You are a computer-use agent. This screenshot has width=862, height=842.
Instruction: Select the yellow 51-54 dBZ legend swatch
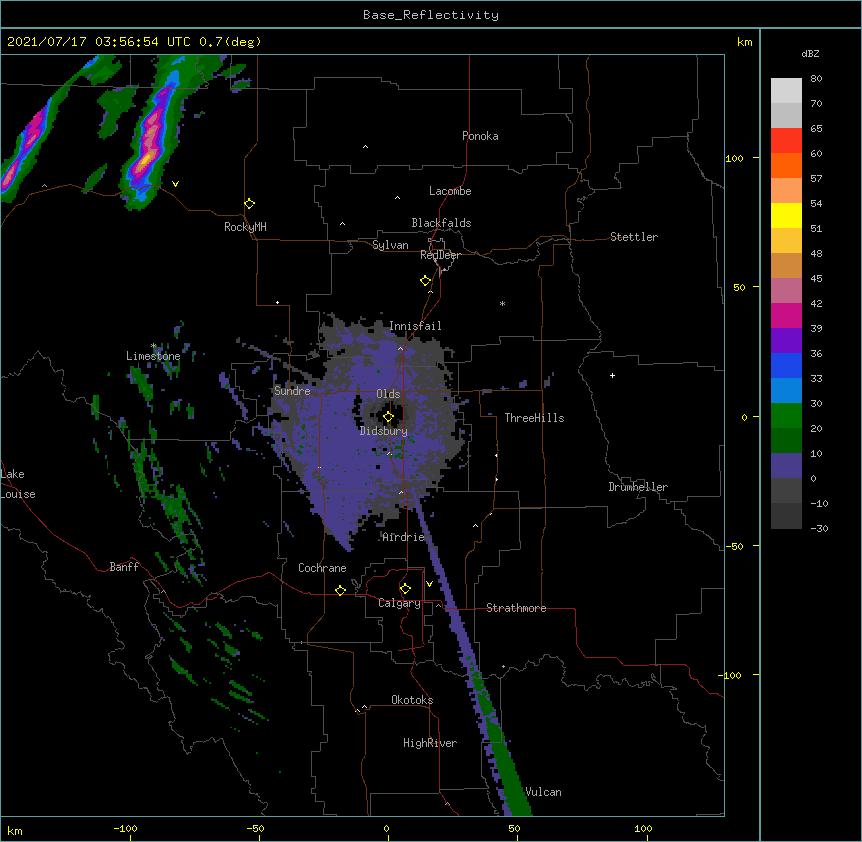point(786,215)
